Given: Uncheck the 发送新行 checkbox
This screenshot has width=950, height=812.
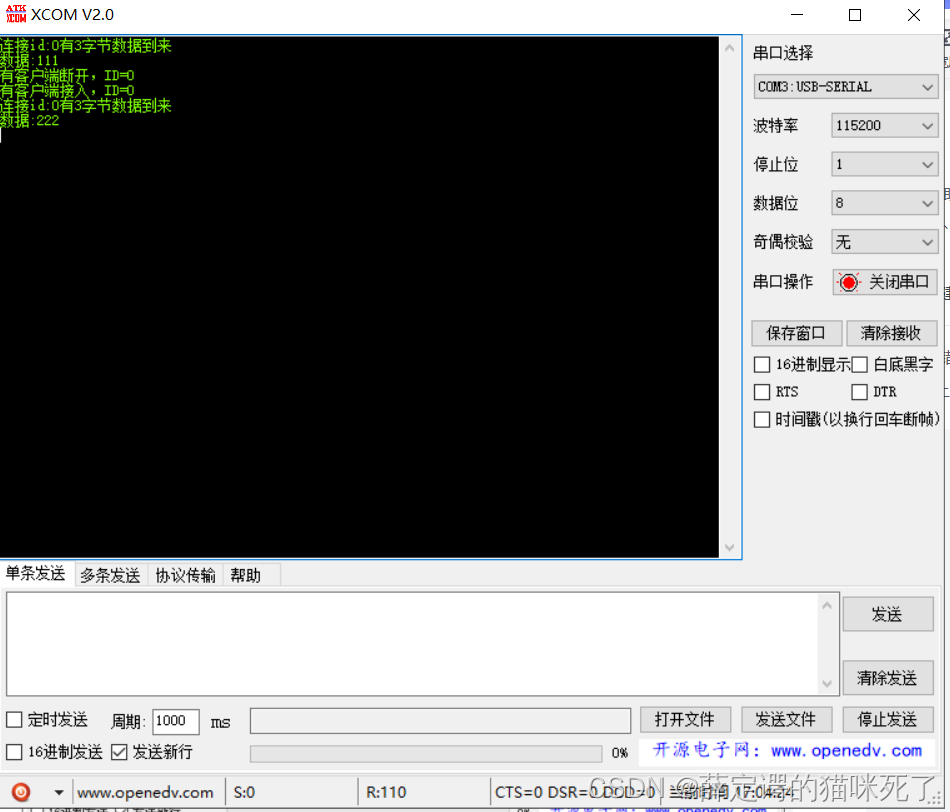Looking at the screenshot, I should (119, 752).
